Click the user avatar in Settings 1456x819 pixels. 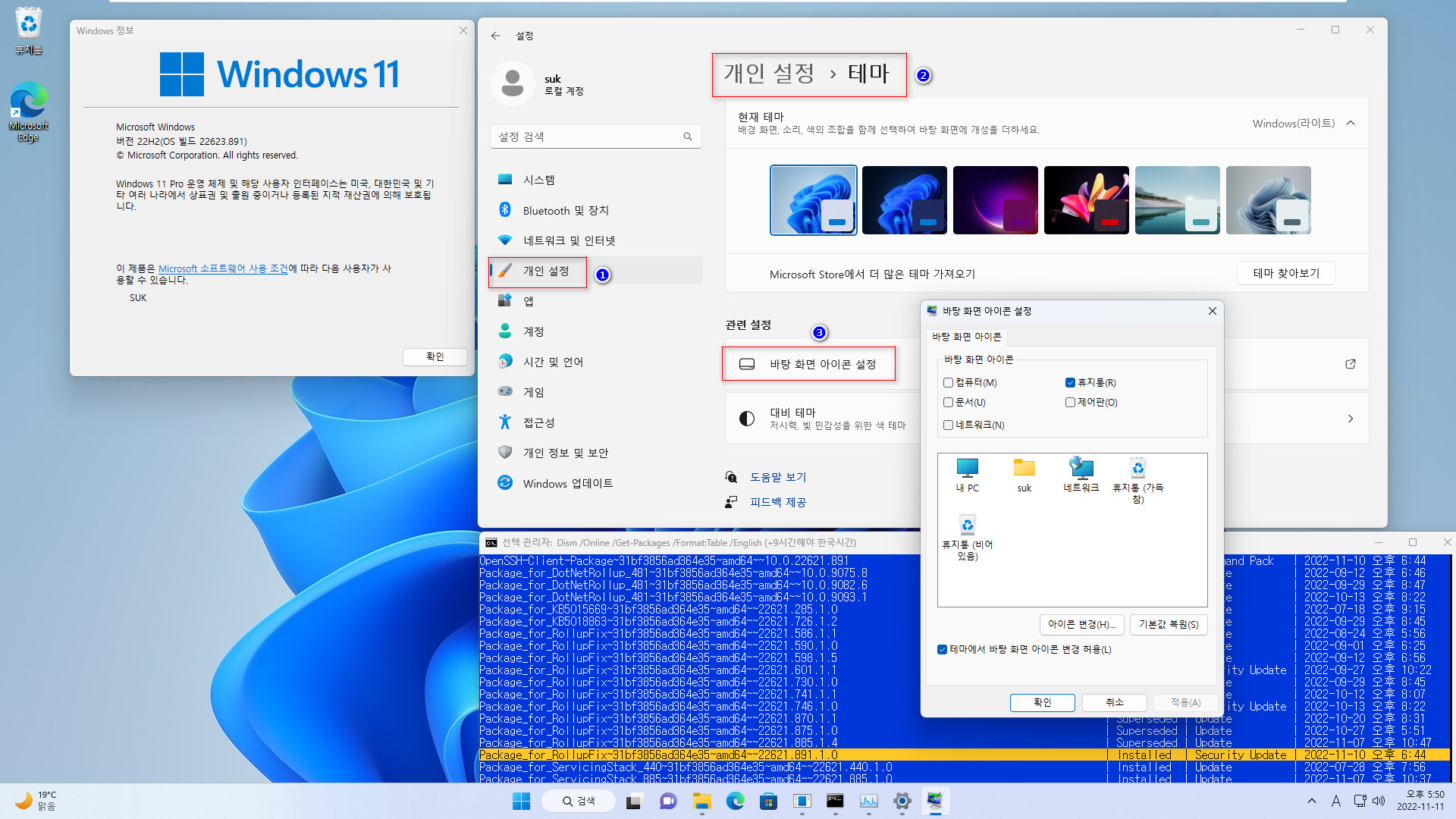513,83
